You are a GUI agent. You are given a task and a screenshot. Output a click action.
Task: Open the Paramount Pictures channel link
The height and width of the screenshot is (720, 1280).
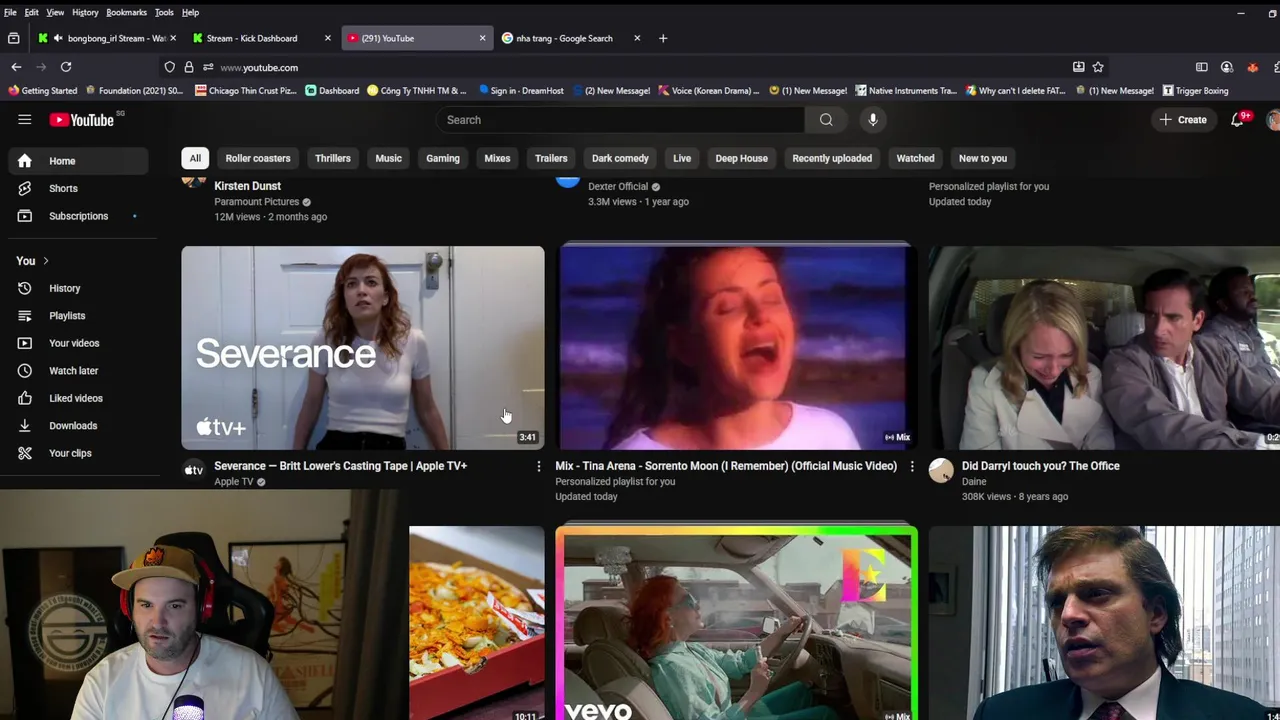click(257, 202)
